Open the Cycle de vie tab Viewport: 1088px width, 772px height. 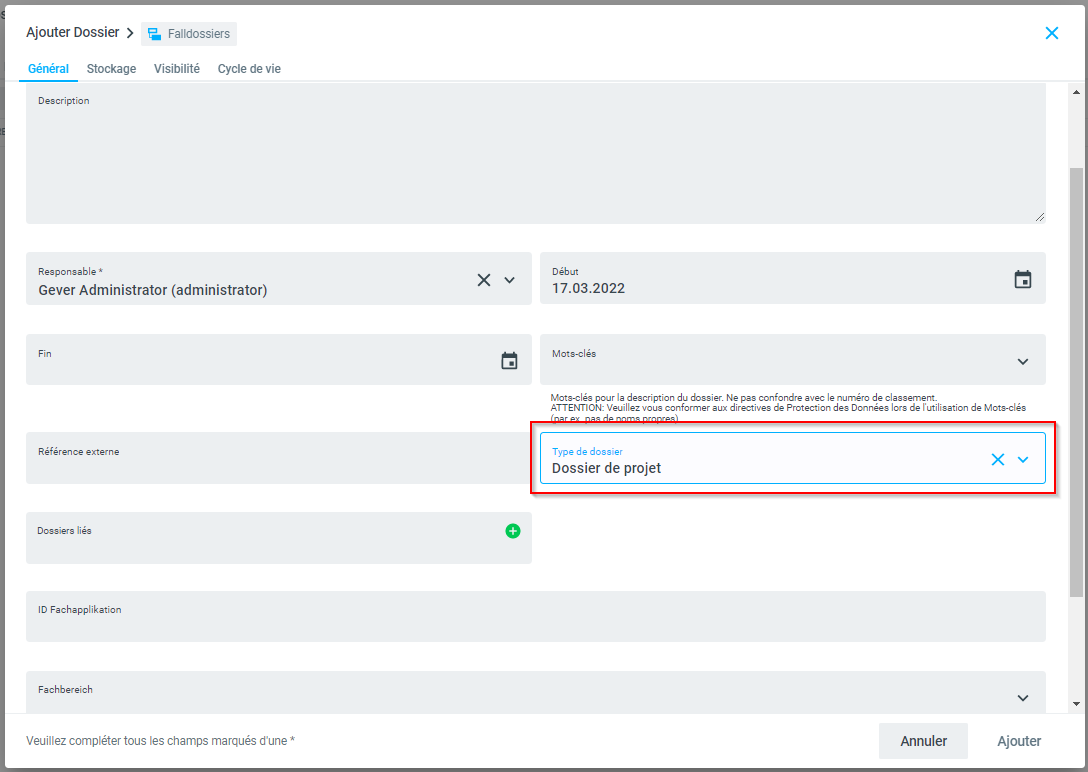[249, 69]
